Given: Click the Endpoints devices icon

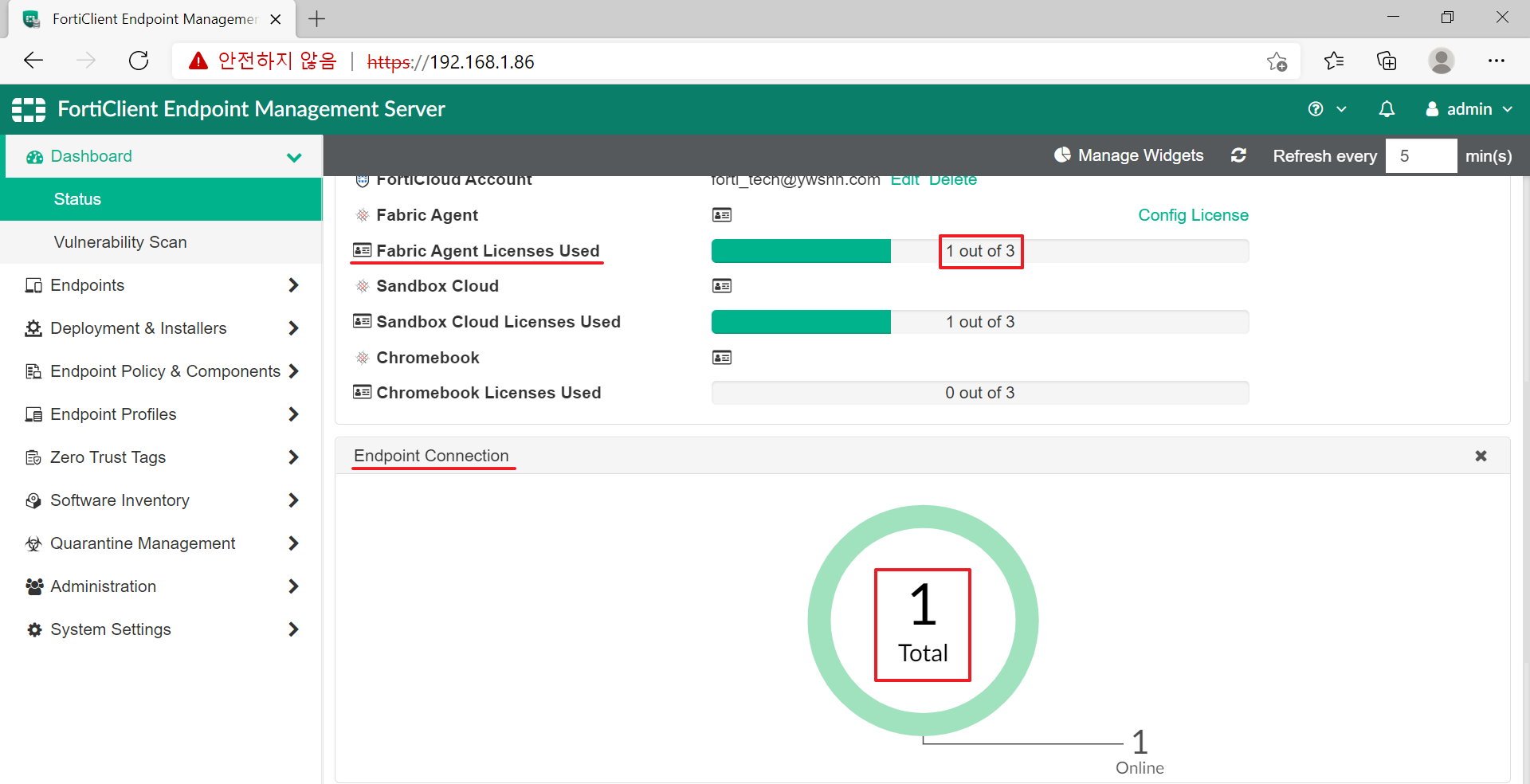Looking at the screenshot, I should (x=33, y=285).
